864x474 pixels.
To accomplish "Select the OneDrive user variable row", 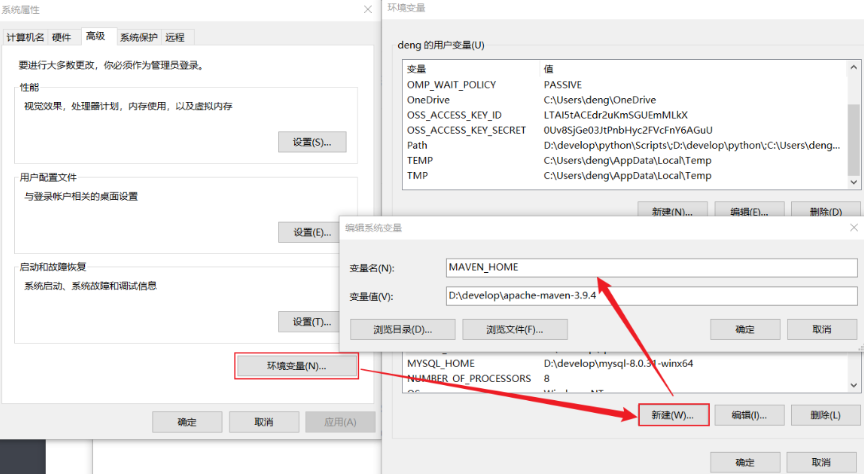I will (625, 100).
